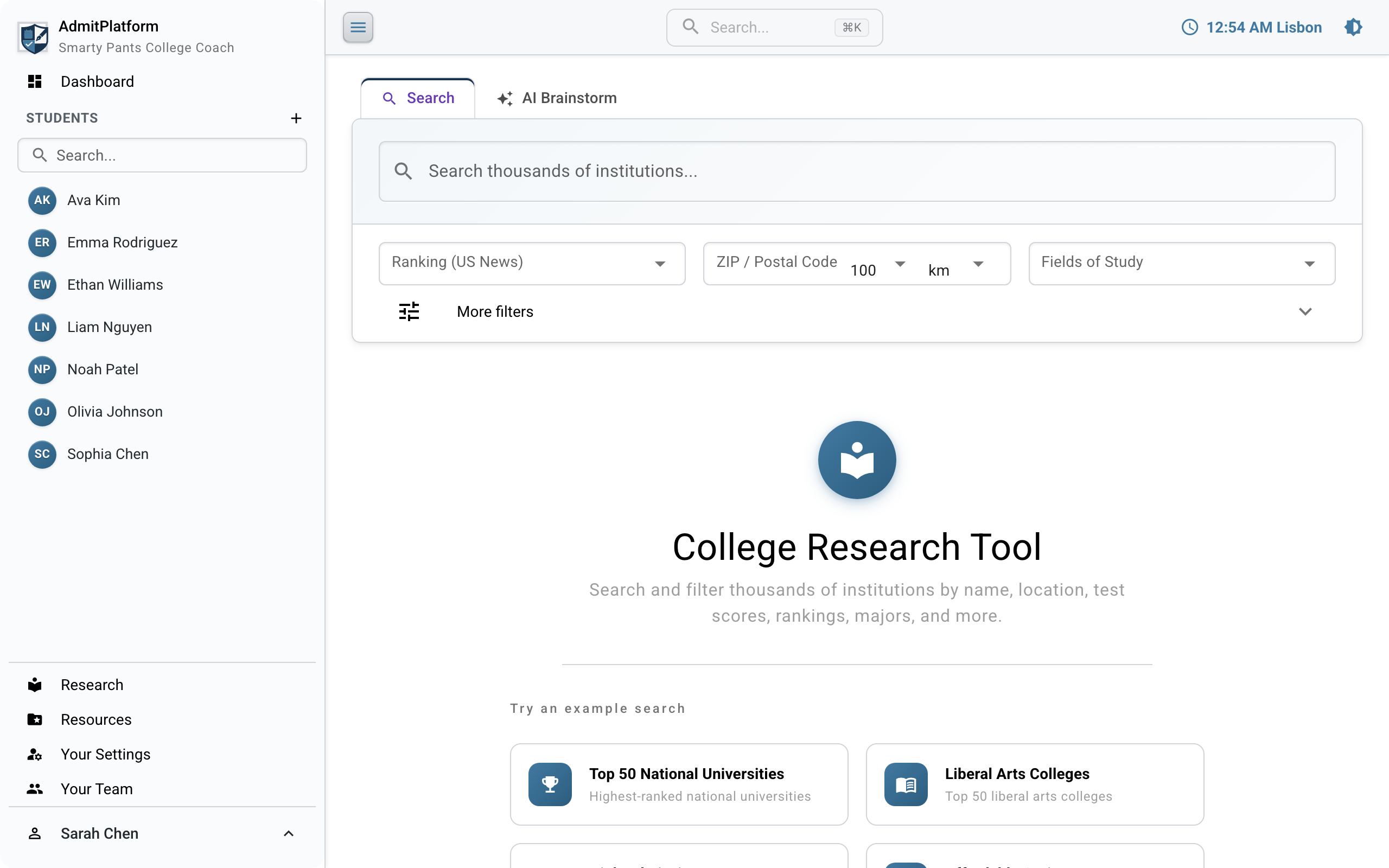Open the Fields of Study dropdown
Screen dimensions: 1389x868
1181,263
